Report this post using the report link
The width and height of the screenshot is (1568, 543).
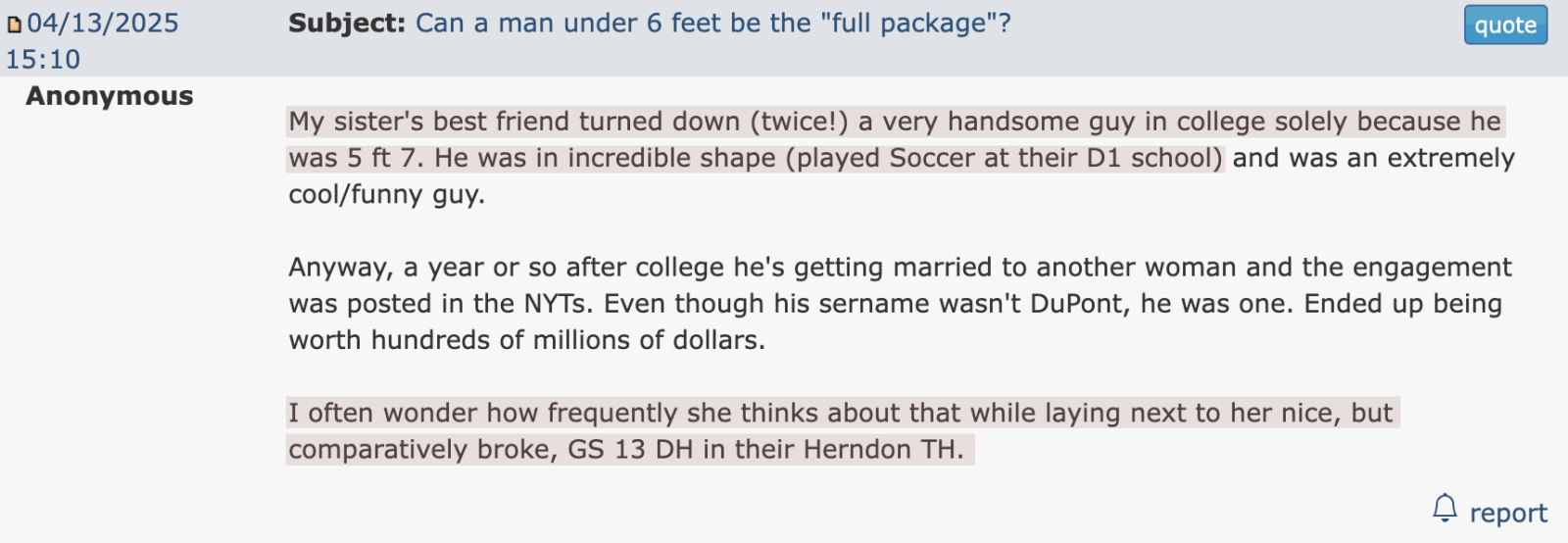[1508, 514]
